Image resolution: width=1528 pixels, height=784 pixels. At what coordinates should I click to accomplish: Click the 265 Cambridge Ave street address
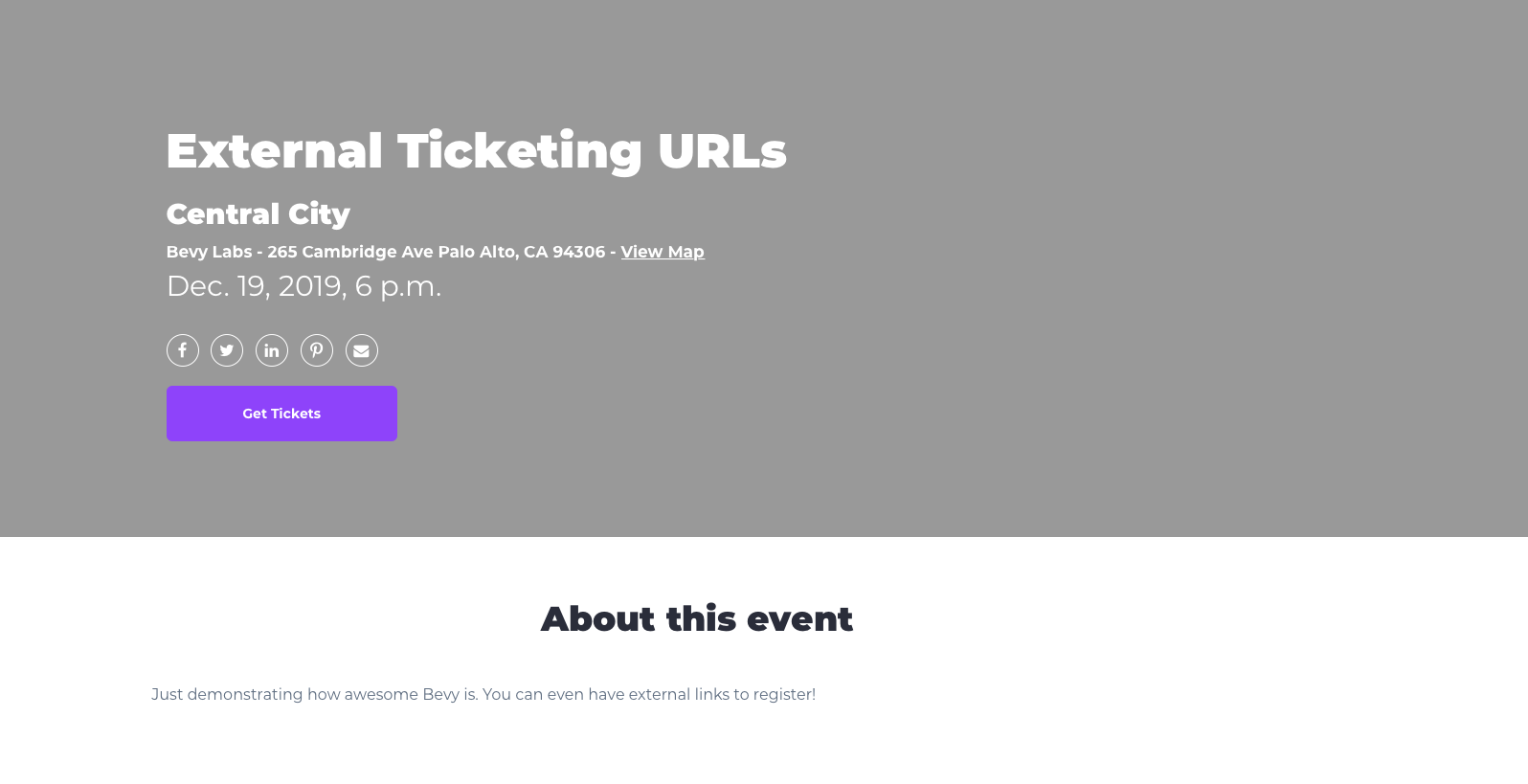coord(349,252)
